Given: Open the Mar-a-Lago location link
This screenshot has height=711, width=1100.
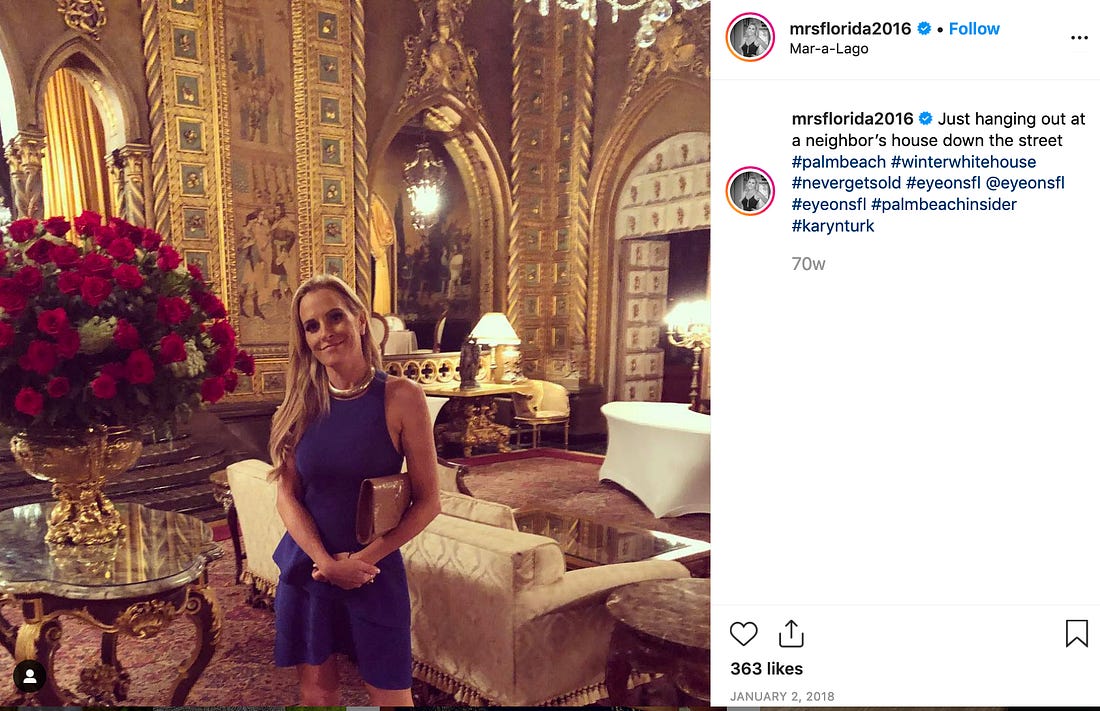Looking at the screenshot, I should coord(829,48).
